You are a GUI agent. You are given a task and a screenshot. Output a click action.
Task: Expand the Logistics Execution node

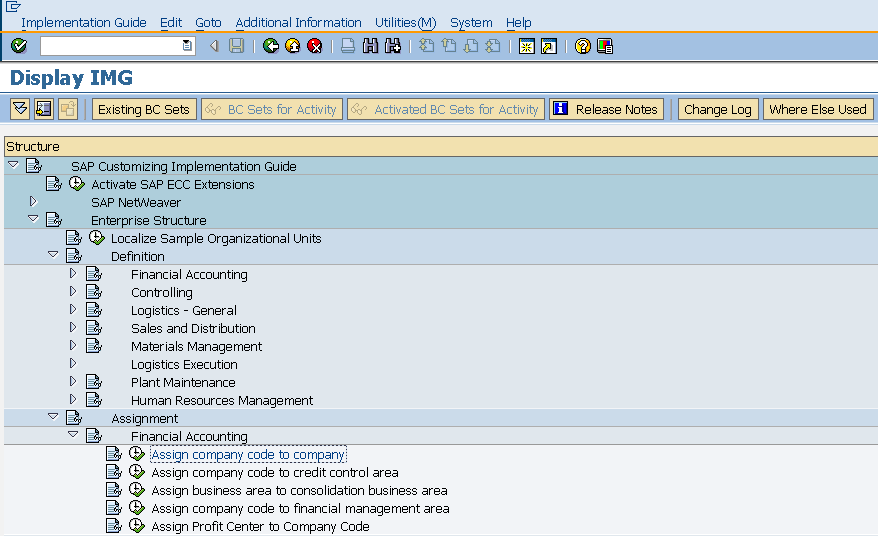point(73,363)
